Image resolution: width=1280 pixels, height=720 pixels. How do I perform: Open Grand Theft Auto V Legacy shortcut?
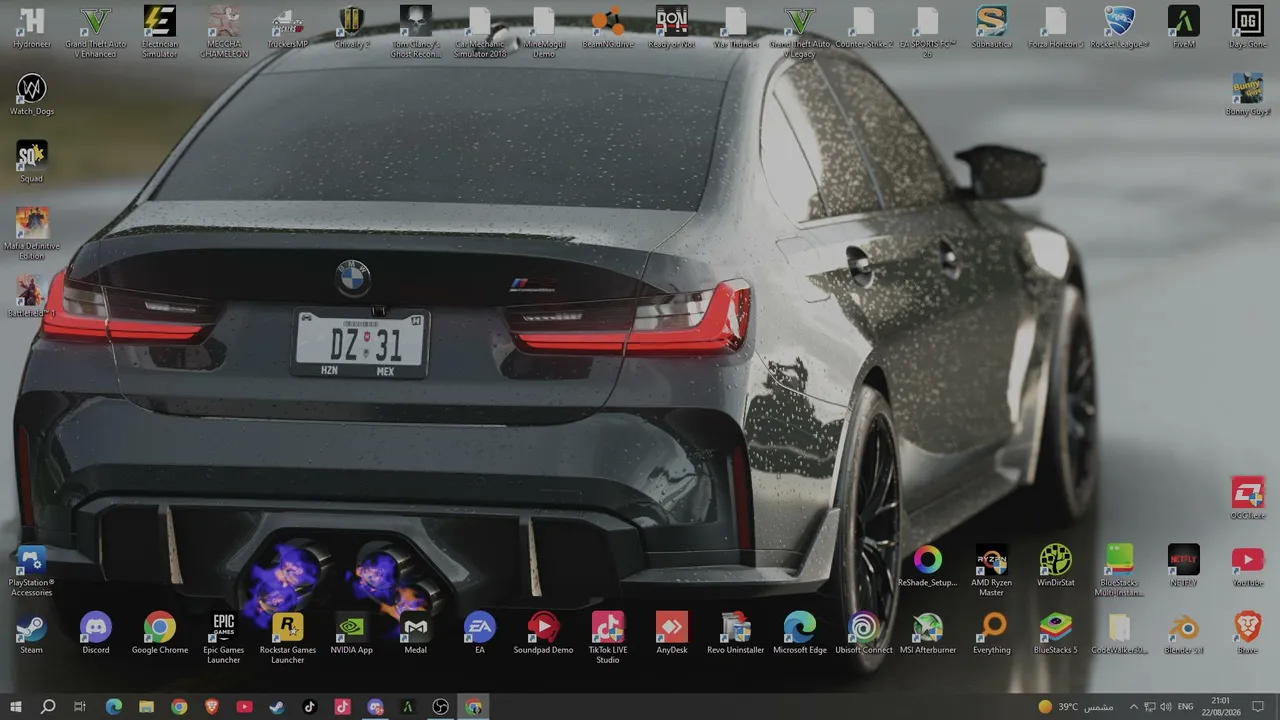coord(800,32)
